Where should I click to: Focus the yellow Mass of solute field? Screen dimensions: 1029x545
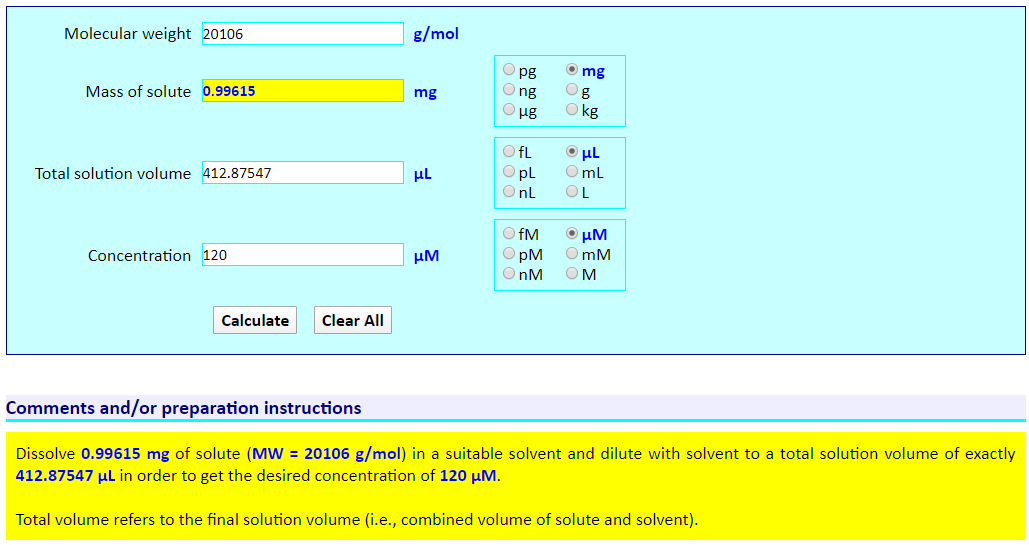click(x=303, y=91)
